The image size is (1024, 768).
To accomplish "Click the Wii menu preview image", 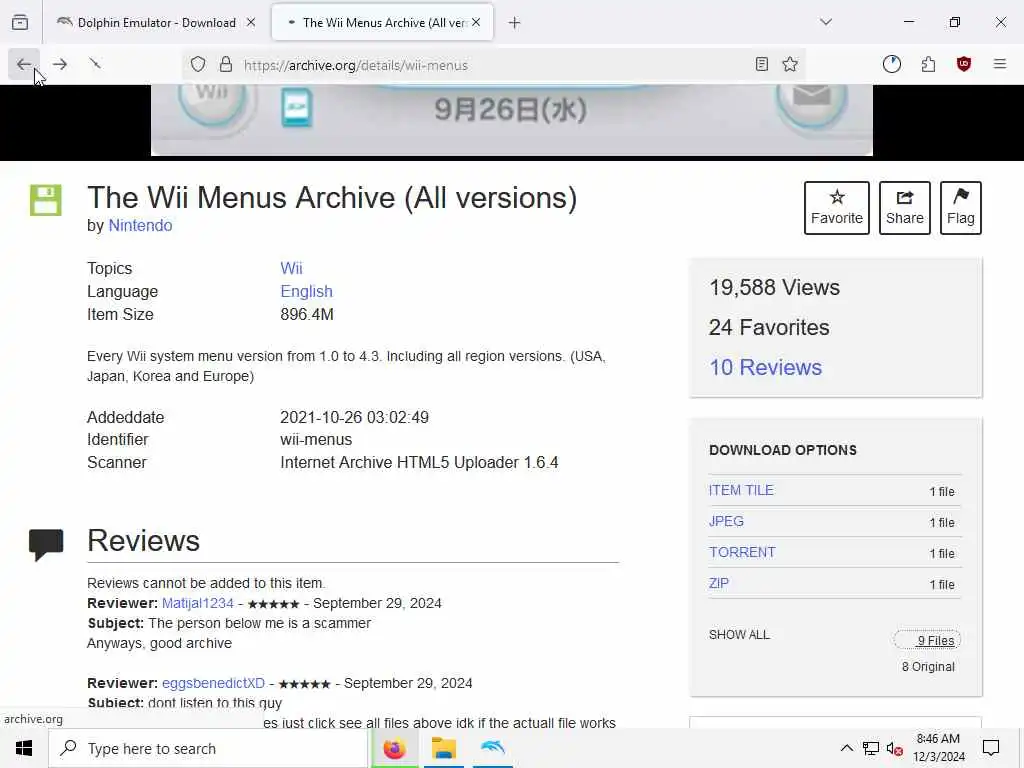I will click(x=512, y=120).
